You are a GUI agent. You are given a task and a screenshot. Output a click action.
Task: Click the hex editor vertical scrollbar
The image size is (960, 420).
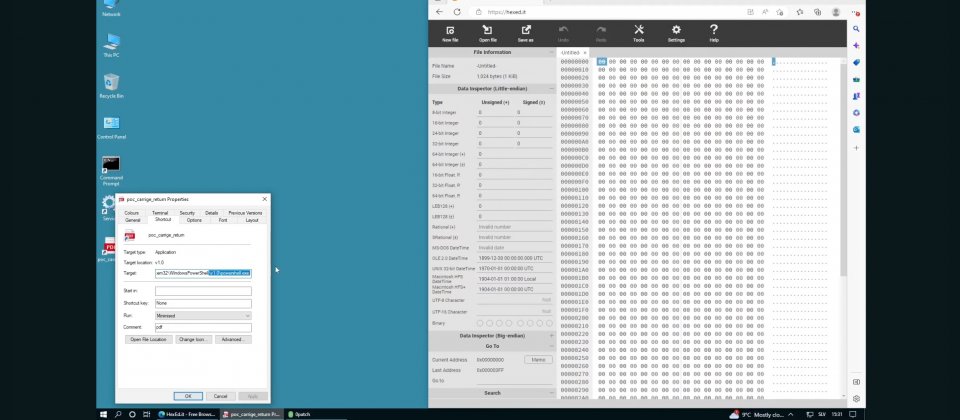coord(842,230)
